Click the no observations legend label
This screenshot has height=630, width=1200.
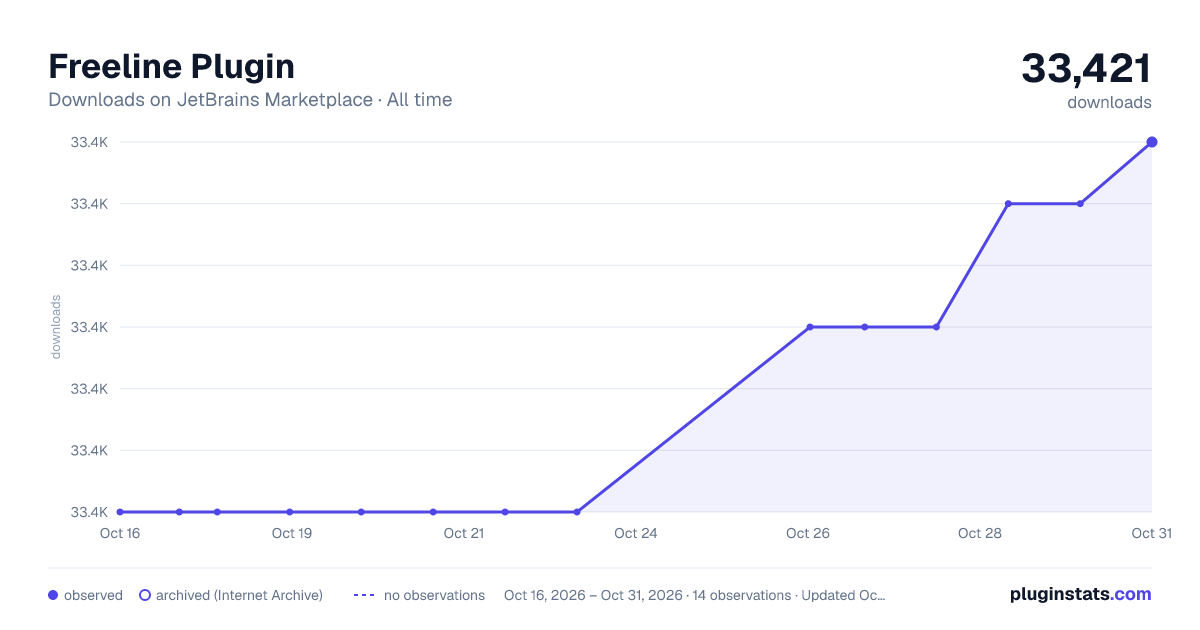tap(434, 595)
